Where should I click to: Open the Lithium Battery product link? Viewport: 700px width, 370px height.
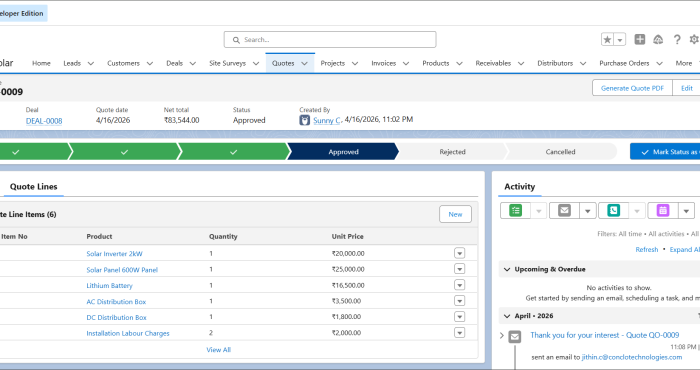coord(109,286)
